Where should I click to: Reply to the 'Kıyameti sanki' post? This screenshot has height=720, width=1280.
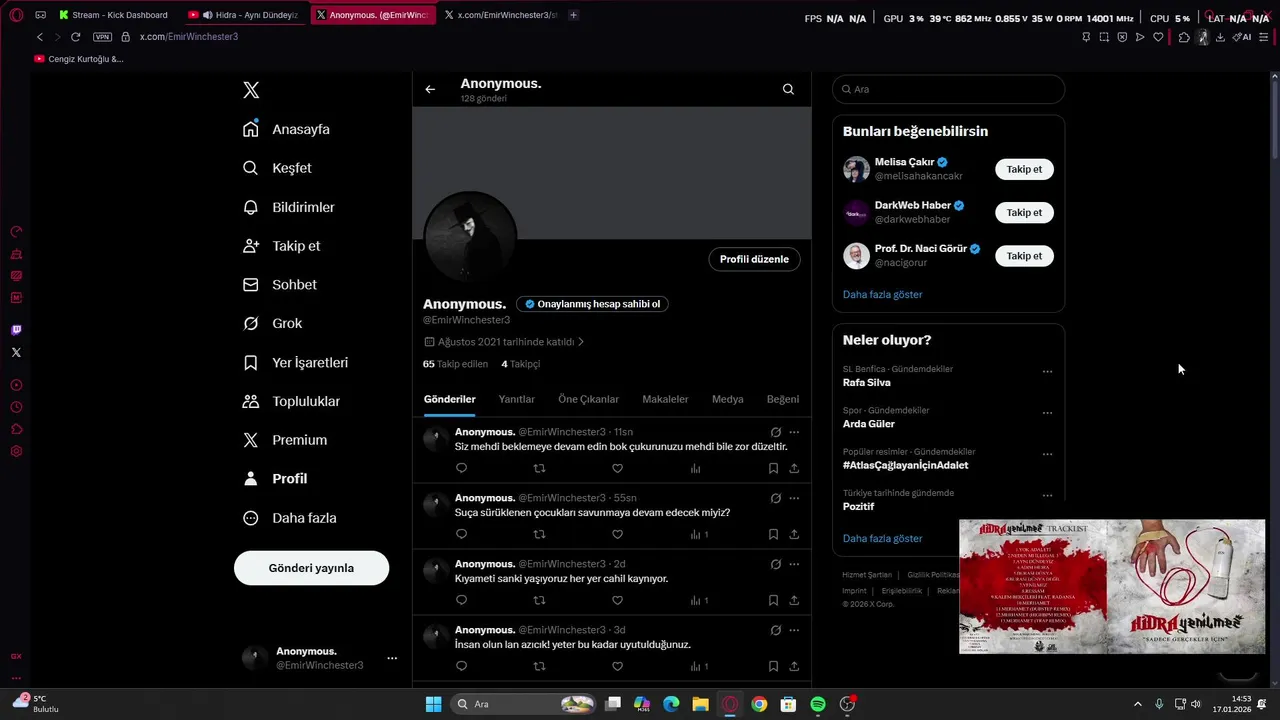[x=461, y=600]
